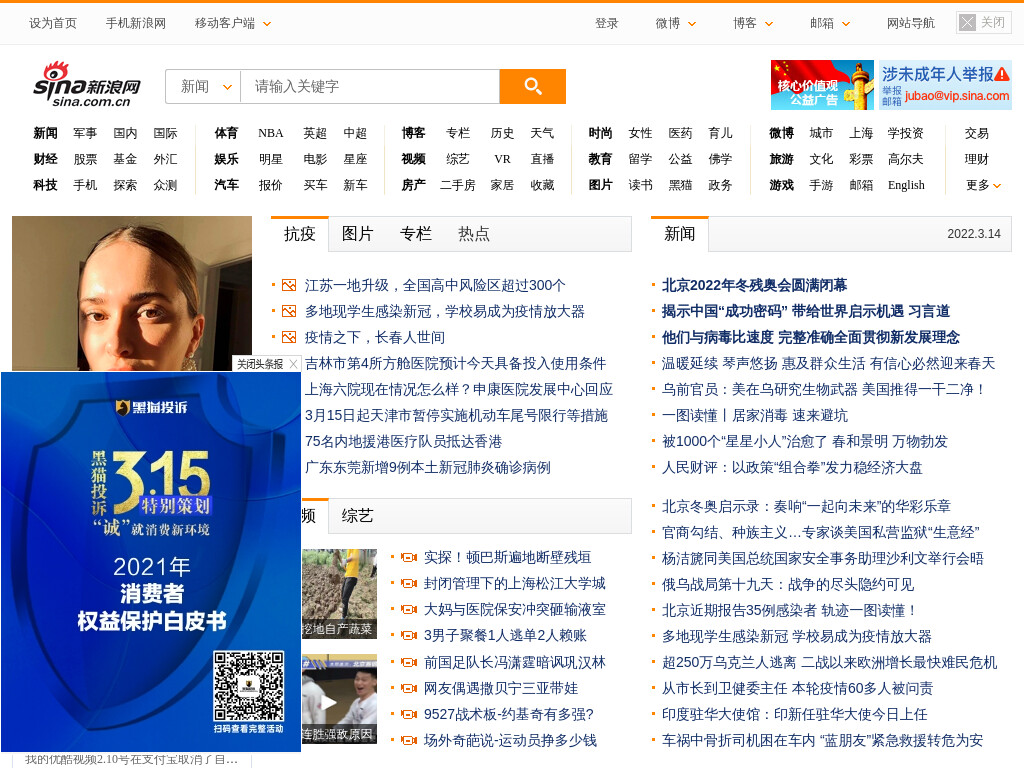The height and width of the screenshot is (768, 1024).
Task: Close the top bar with 关闭 button
Action: pyautogui.click(x=983, y=23)
